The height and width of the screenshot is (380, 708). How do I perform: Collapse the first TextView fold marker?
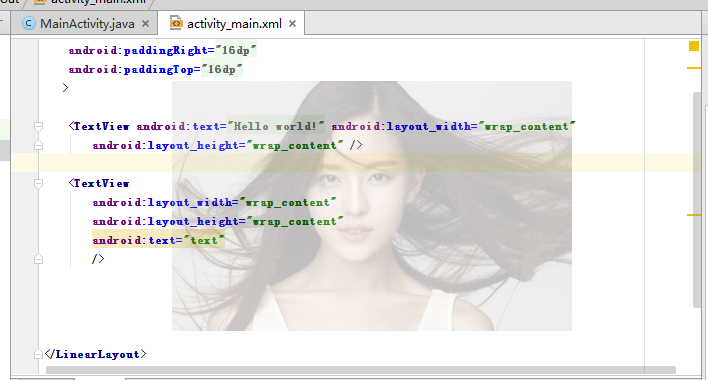click(38, 126)
